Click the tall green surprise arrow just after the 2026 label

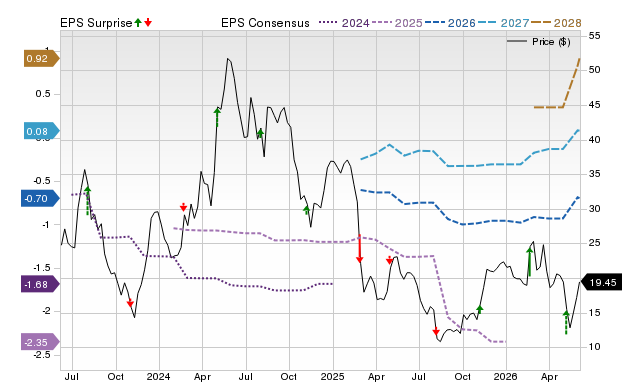529,262
